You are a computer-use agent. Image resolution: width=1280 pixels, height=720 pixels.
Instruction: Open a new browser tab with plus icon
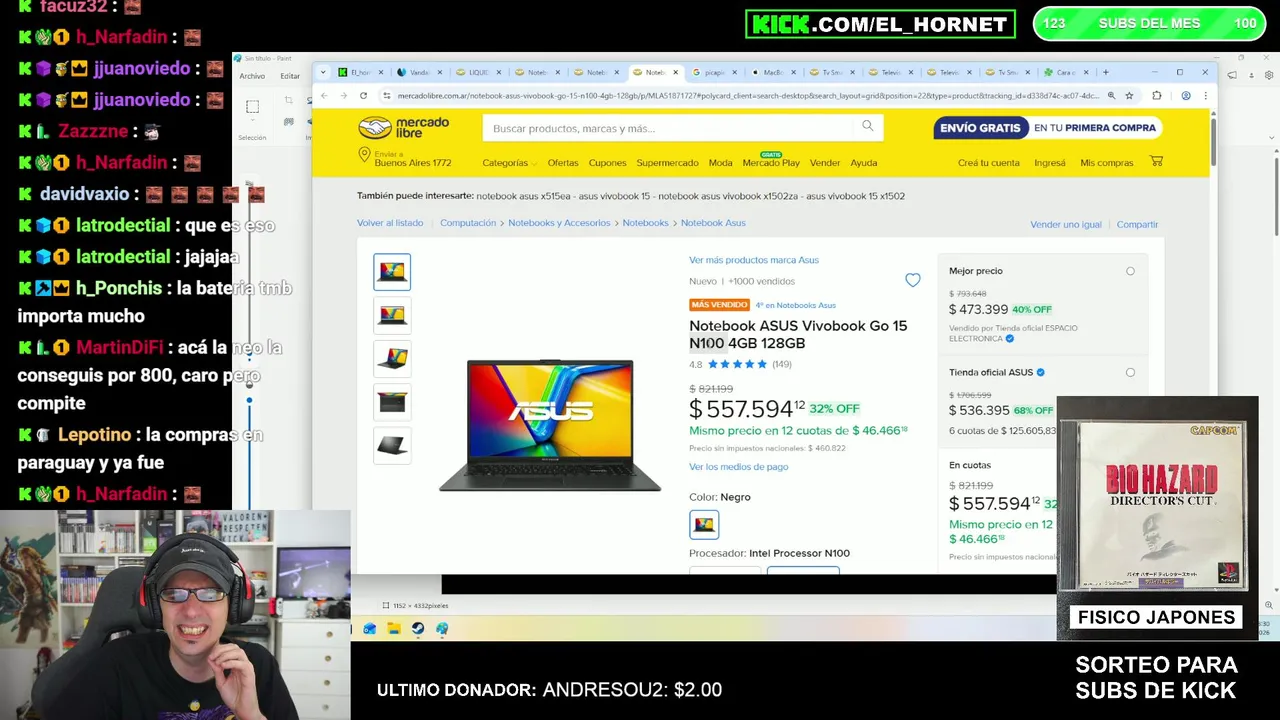pyautogui.click(x=1105, y=72)
